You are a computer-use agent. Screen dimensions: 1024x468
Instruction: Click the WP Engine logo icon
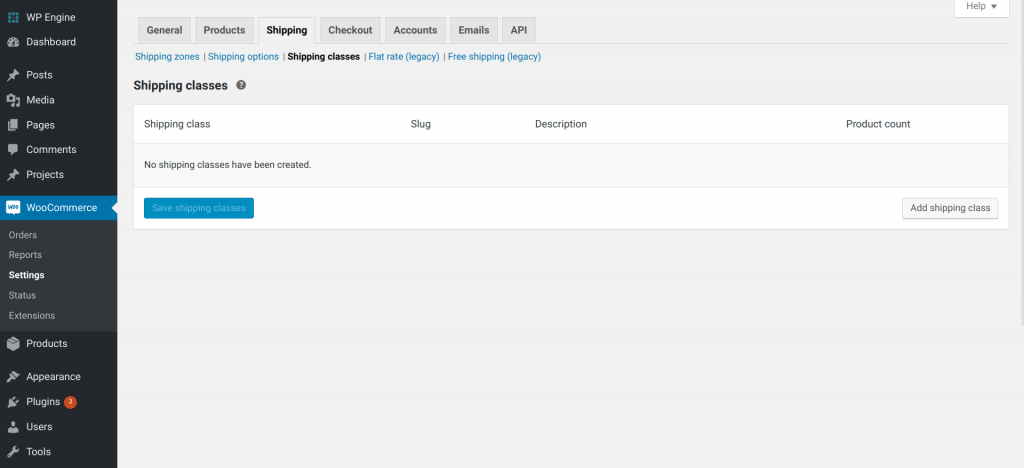(13, 17)
